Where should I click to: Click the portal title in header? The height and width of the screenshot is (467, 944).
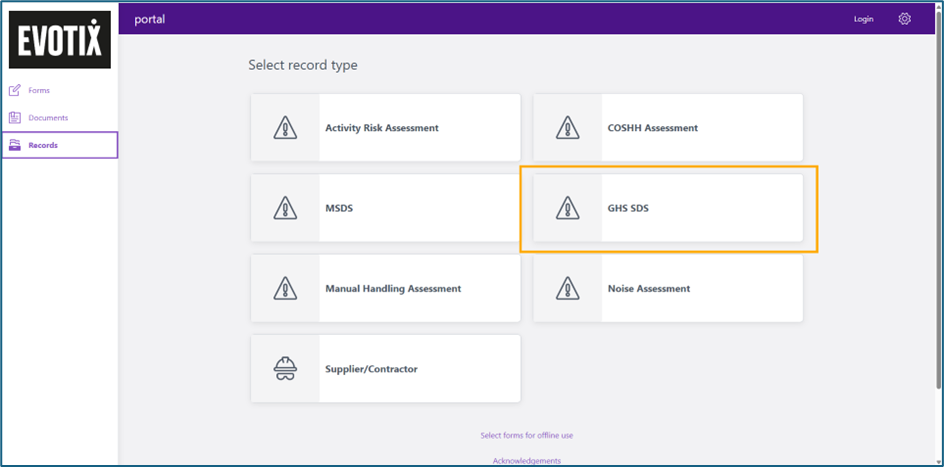pos(149,19)
